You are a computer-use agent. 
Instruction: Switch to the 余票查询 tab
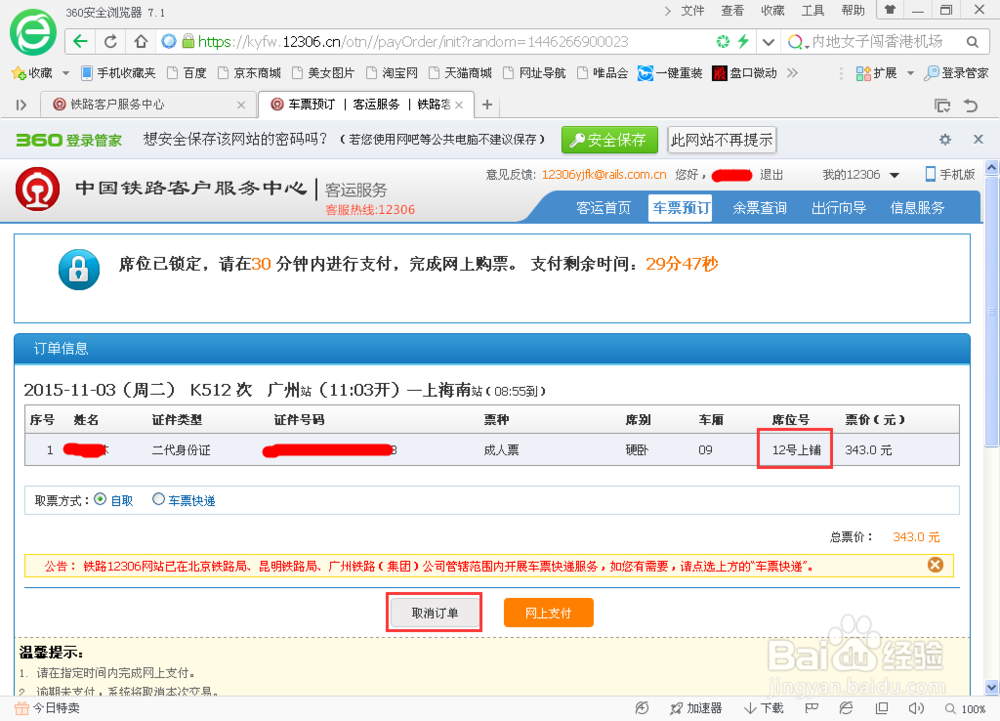(x=759, y=208)
